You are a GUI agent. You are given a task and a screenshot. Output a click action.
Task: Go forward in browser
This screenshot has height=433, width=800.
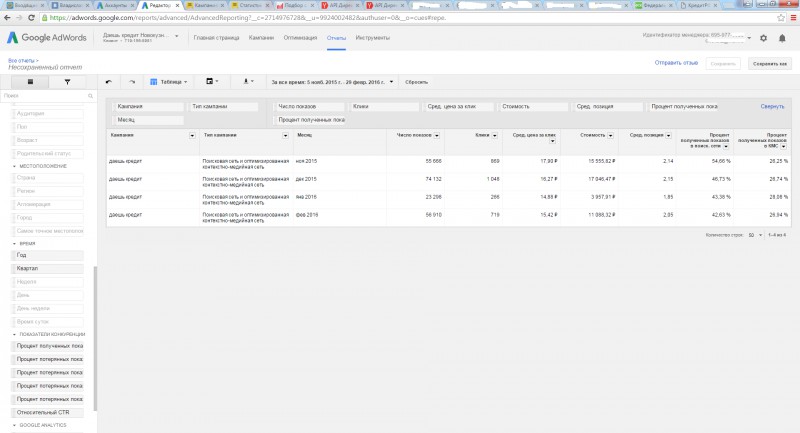pos(19,17)
